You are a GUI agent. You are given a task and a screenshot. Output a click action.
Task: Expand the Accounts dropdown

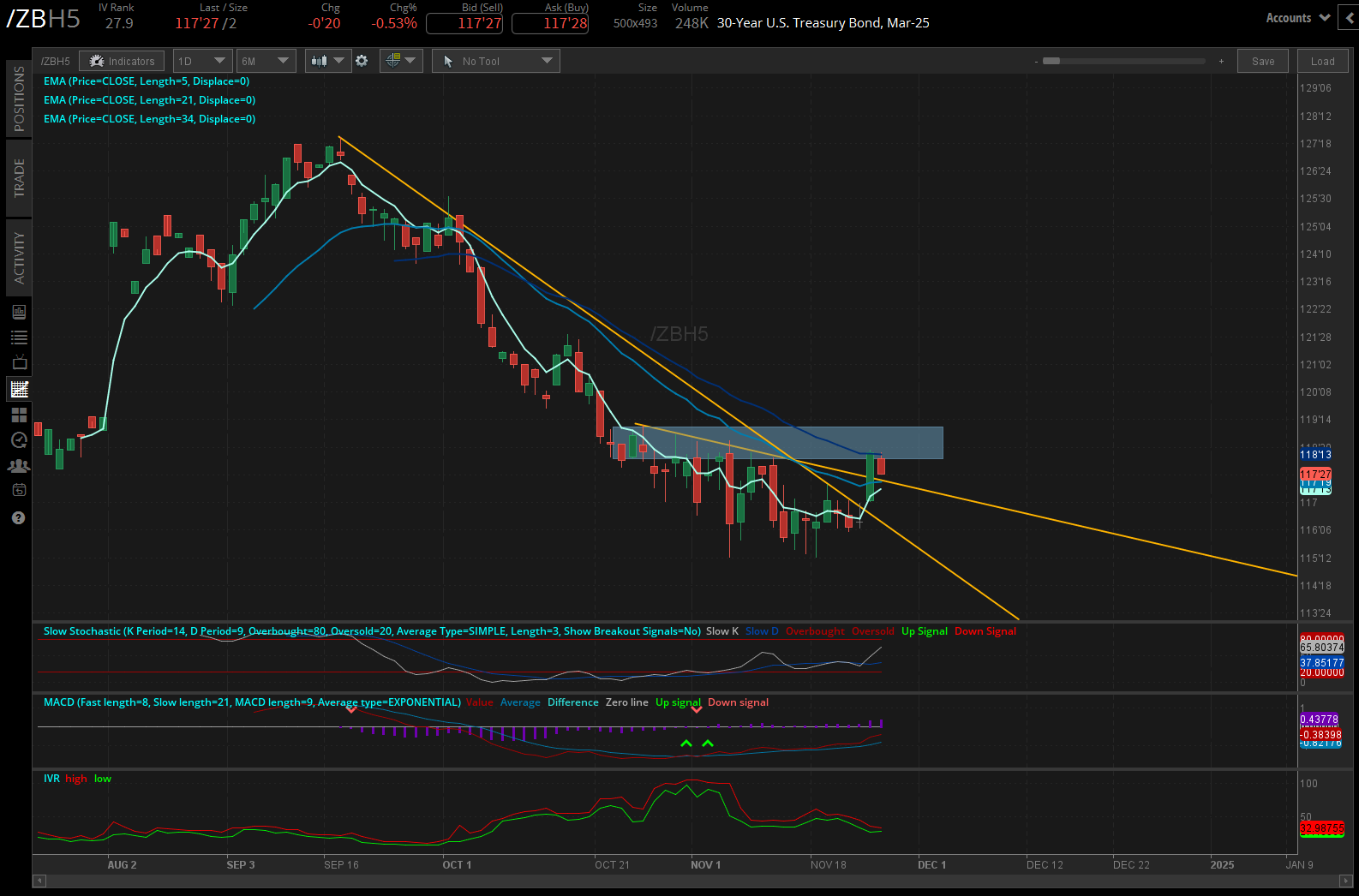[x=1298, y=18]
